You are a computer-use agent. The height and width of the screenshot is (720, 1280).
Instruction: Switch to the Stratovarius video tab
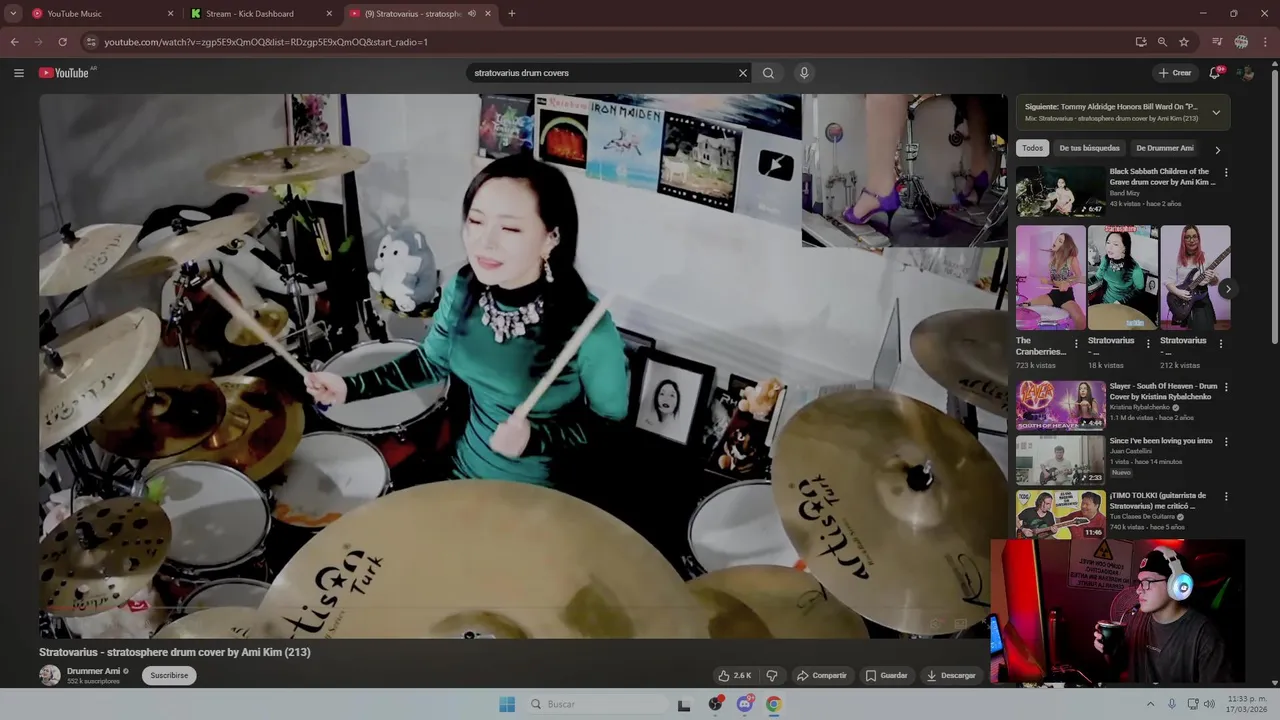[x=420, y=14]
